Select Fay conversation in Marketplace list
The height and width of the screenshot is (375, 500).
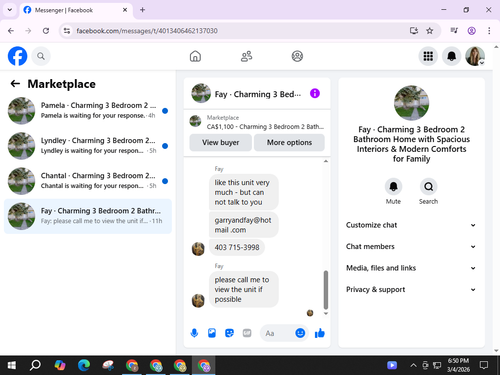88,216
